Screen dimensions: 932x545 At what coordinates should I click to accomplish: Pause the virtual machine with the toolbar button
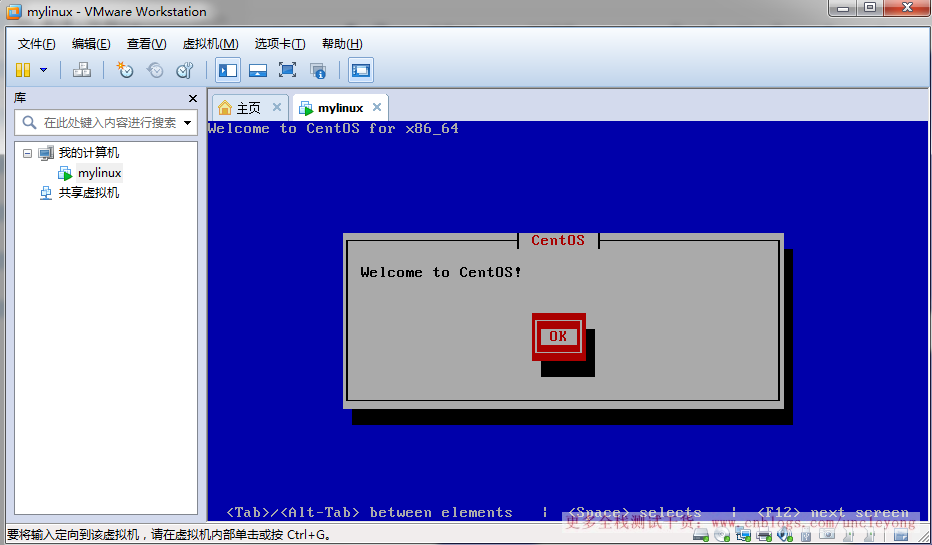(23, 70)
